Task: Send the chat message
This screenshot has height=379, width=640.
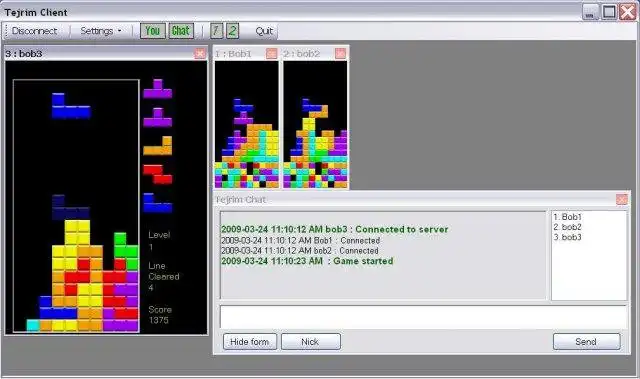Action: pyautogui.click(x=587, y=341)
